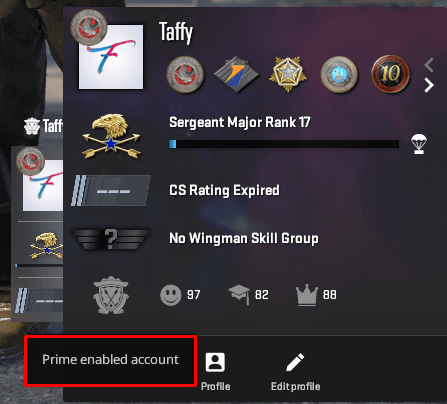Screen dimensions: 447x404
Task: Click the grey Prime shield emblem
Action: [x=111, y=295]
